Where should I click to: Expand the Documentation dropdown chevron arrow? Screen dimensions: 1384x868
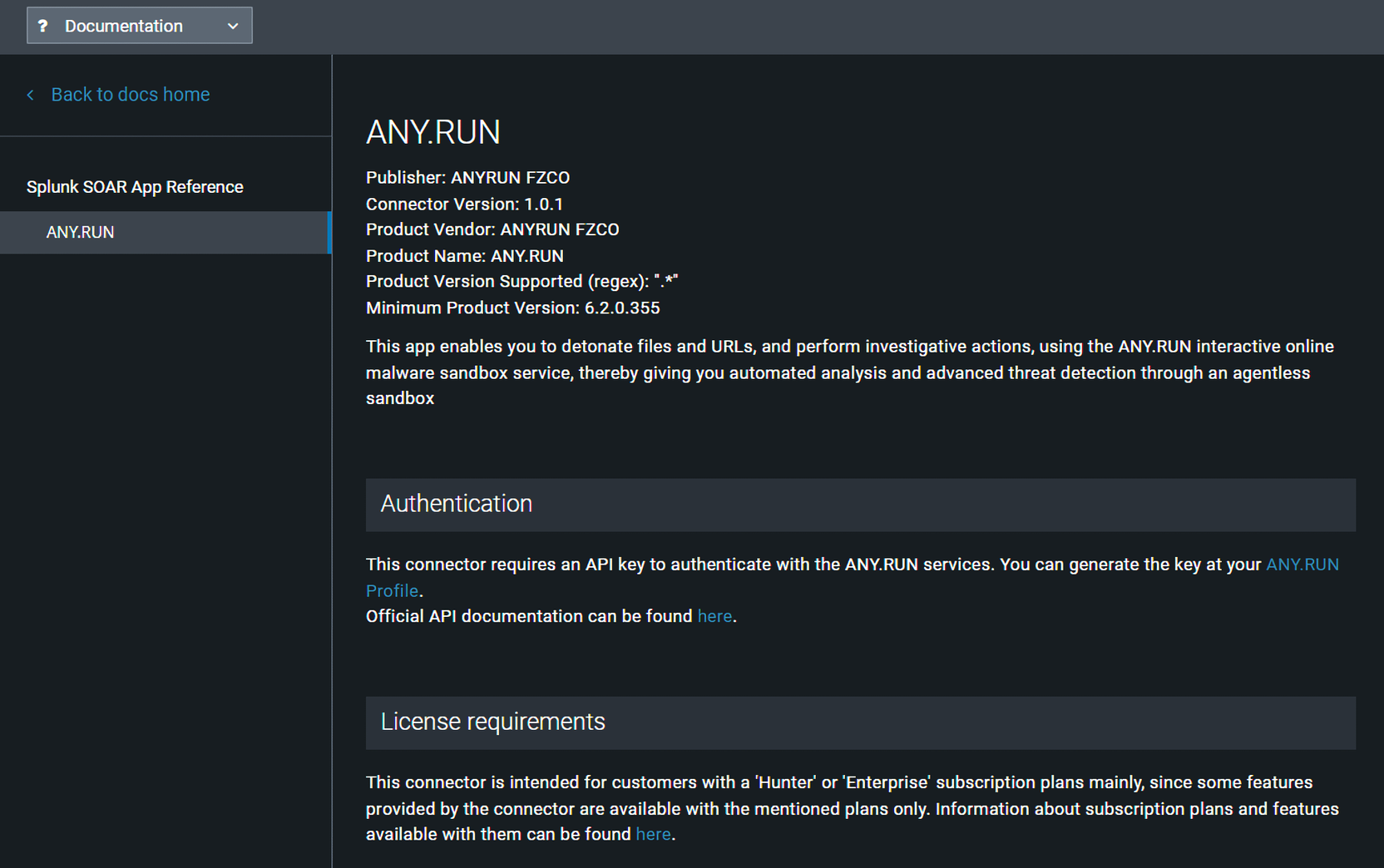pyautogui.click(x=233, y=26)
